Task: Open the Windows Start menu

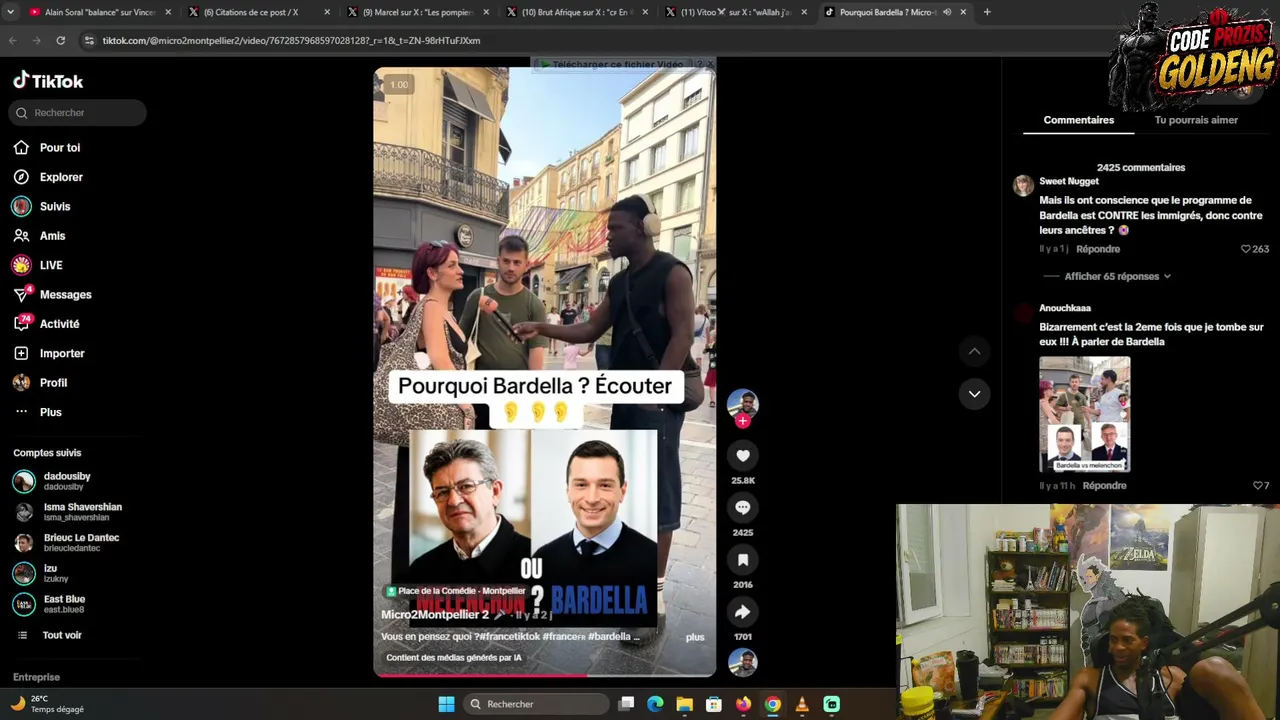Action: click(446, 704)
